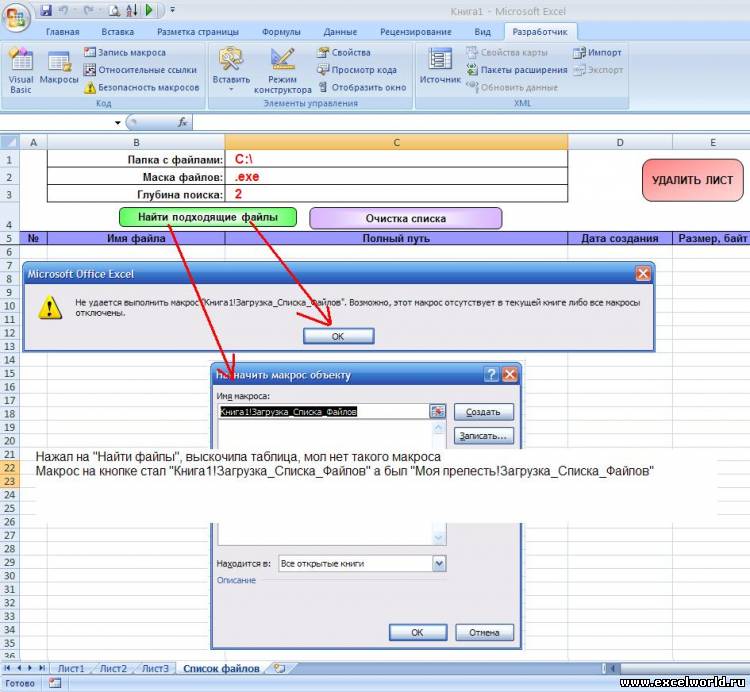Click macro list scroll up arrow
750x692 pixels.
tap(439, 428)
